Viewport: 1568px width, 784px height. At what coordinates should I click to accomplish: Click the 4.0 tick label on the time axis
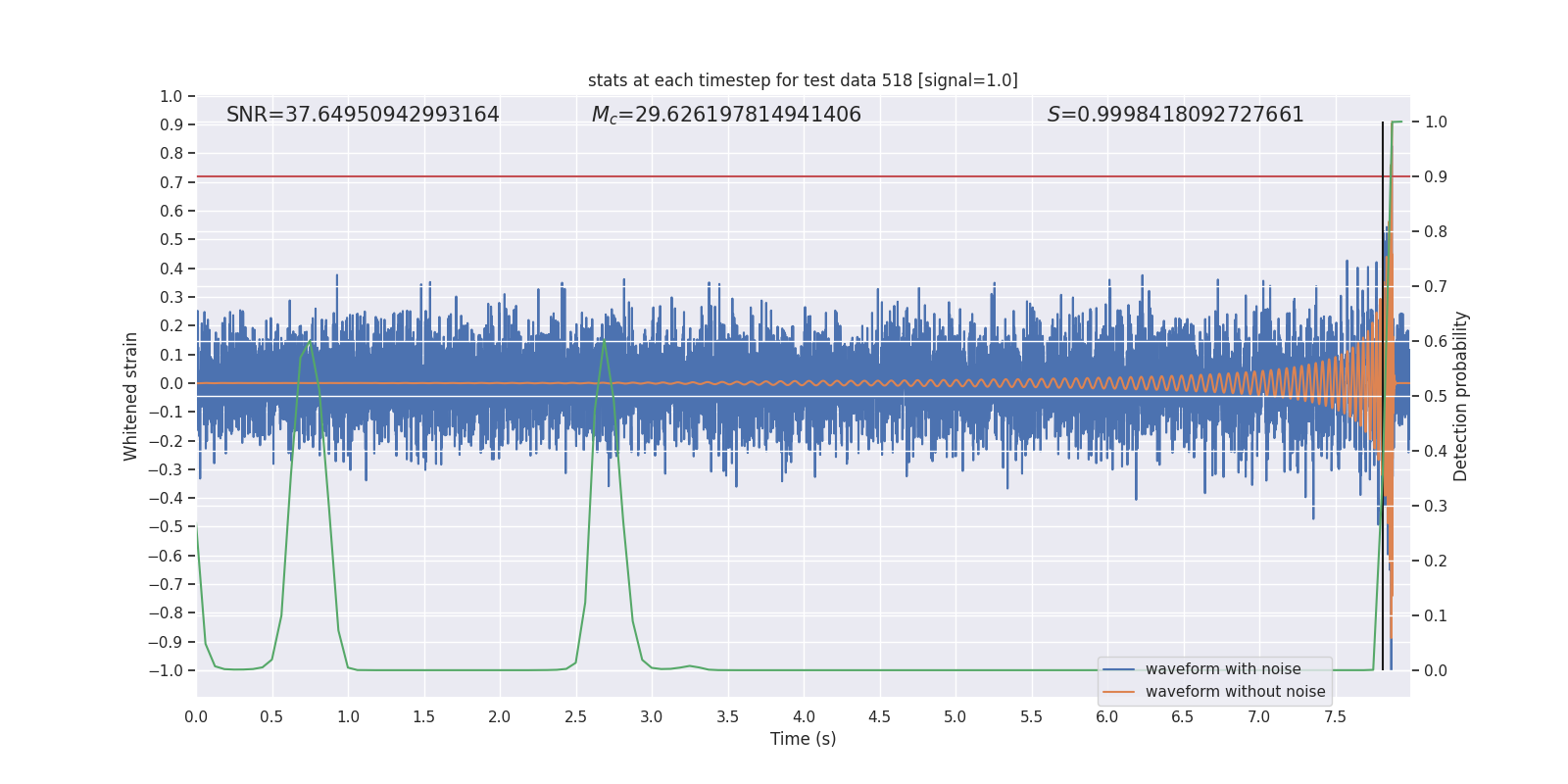click(x=804, y=717)
